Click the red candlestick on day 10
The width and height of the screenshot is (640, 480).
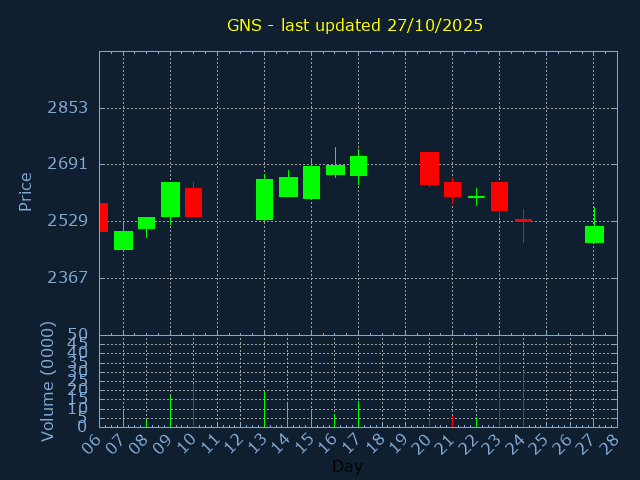click(x=193, y=202)
